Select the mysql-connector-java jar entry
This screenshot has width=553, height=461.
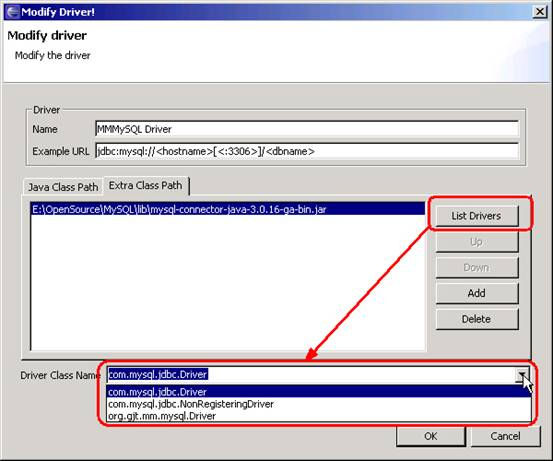click(x=228, y=210)
